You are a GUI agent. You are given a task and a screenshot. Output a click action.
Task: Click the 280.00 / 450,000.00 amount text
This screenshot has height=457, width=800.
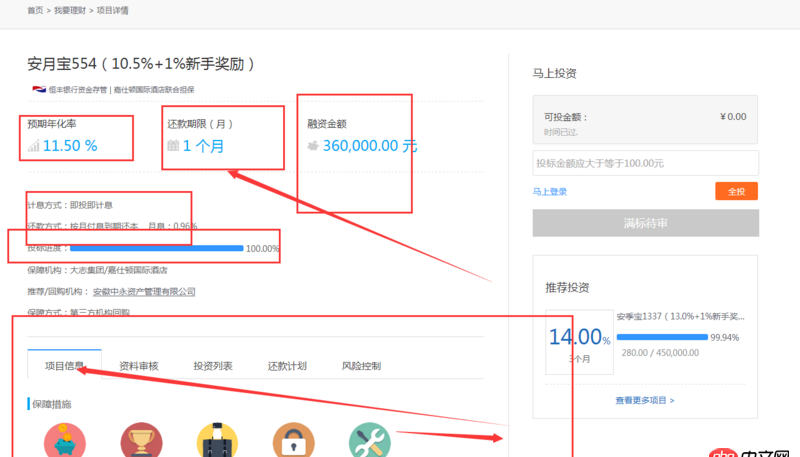660,353
